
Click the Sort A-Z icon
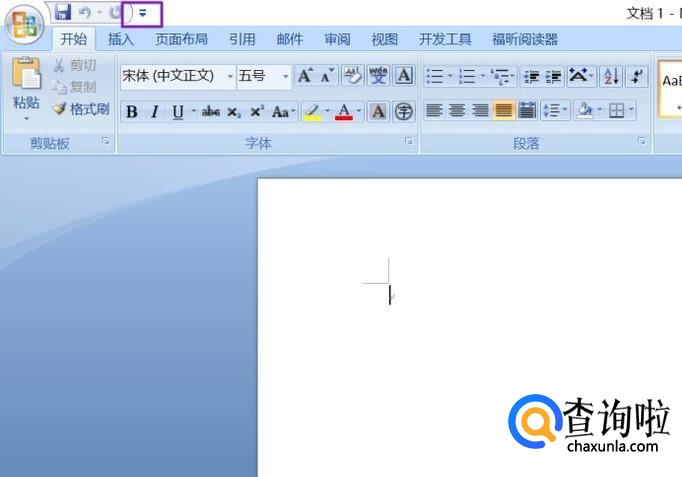611,76
